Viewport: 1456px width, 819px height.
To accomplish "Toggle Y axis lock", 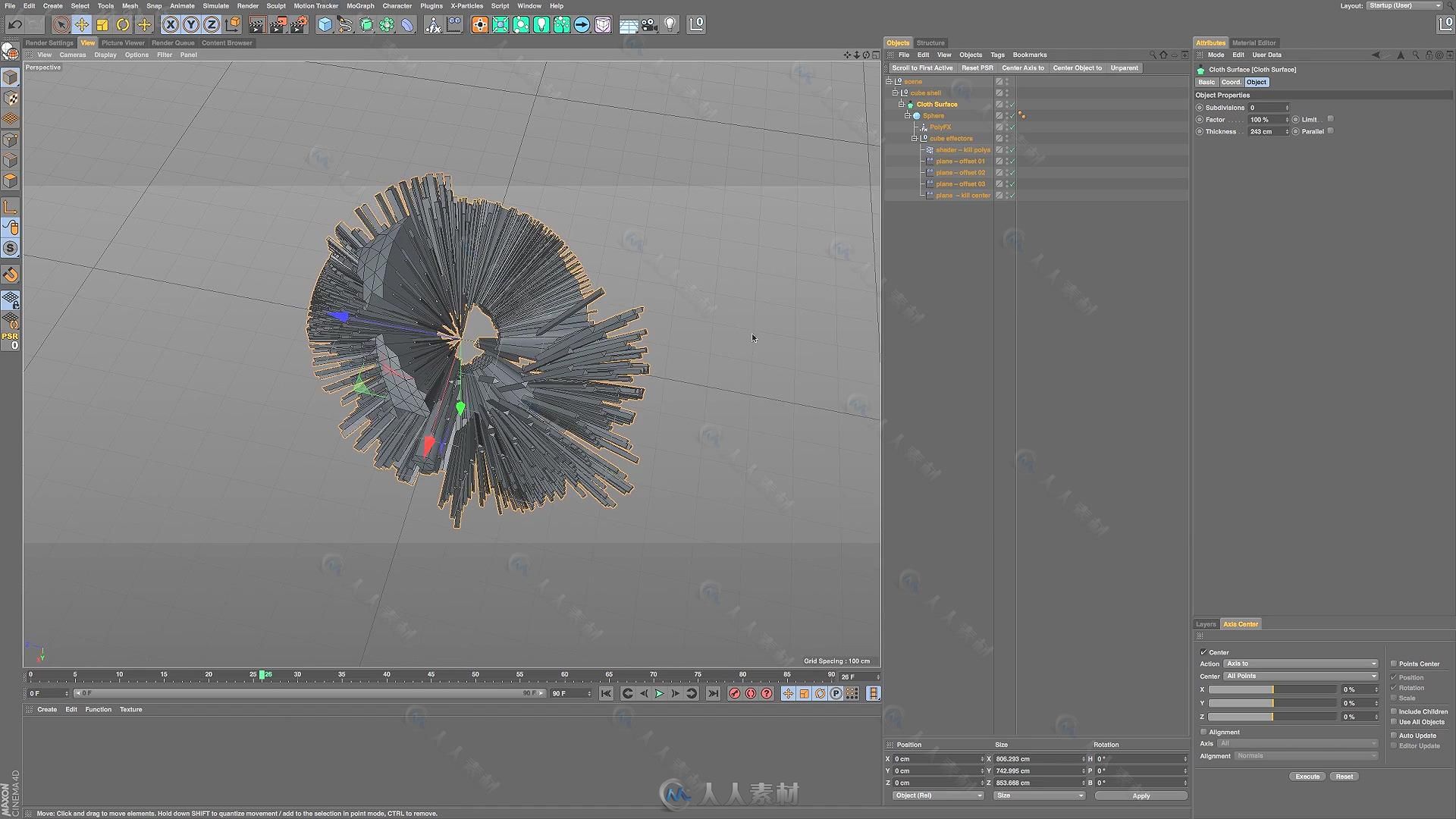I will point(191,25).
